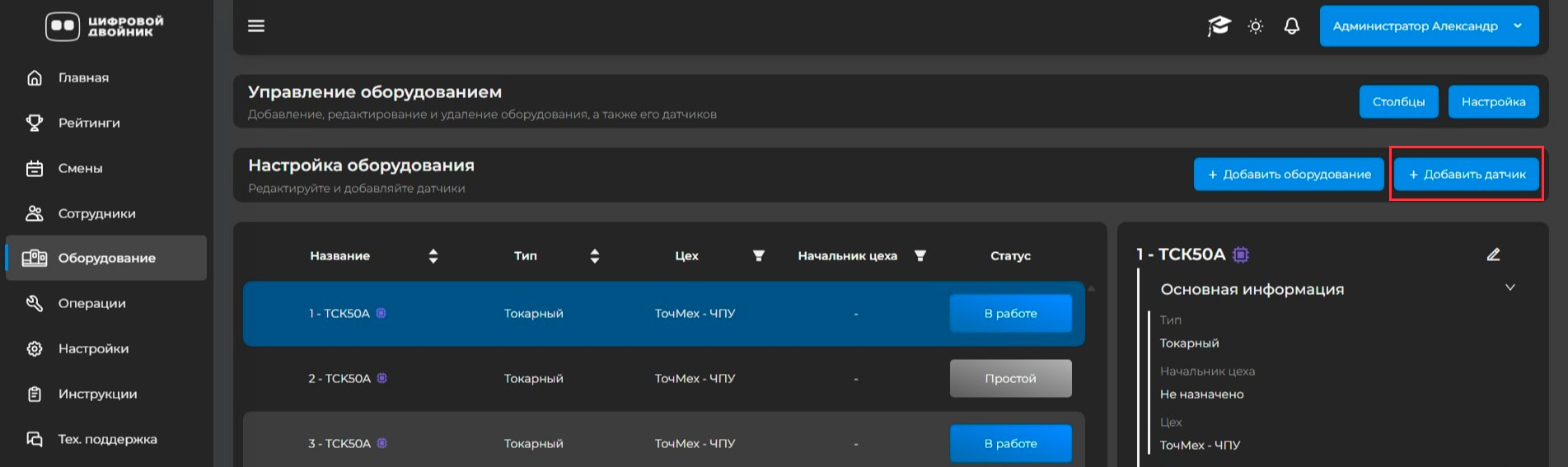
Task: Click the Добавить датчик button
Action: tap(1466, 175)
